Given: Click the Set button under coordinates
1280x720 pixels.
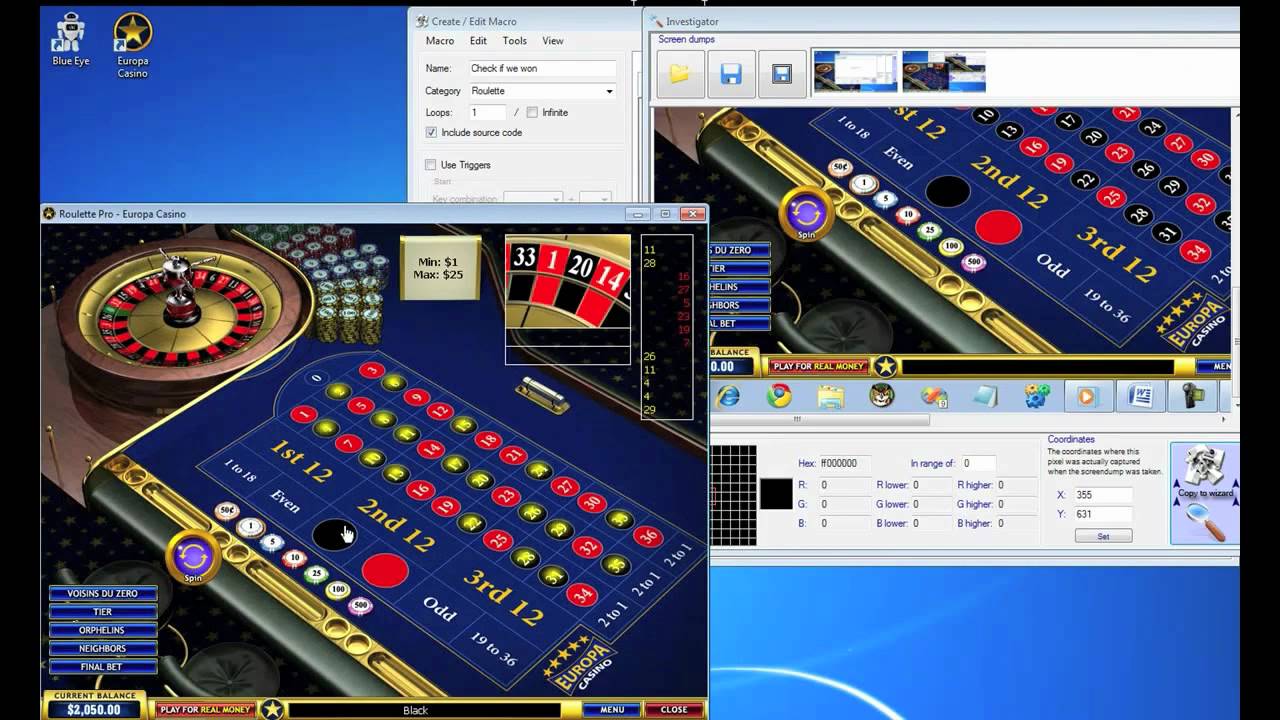Looking at the screenshot, I should [1103, 536].
